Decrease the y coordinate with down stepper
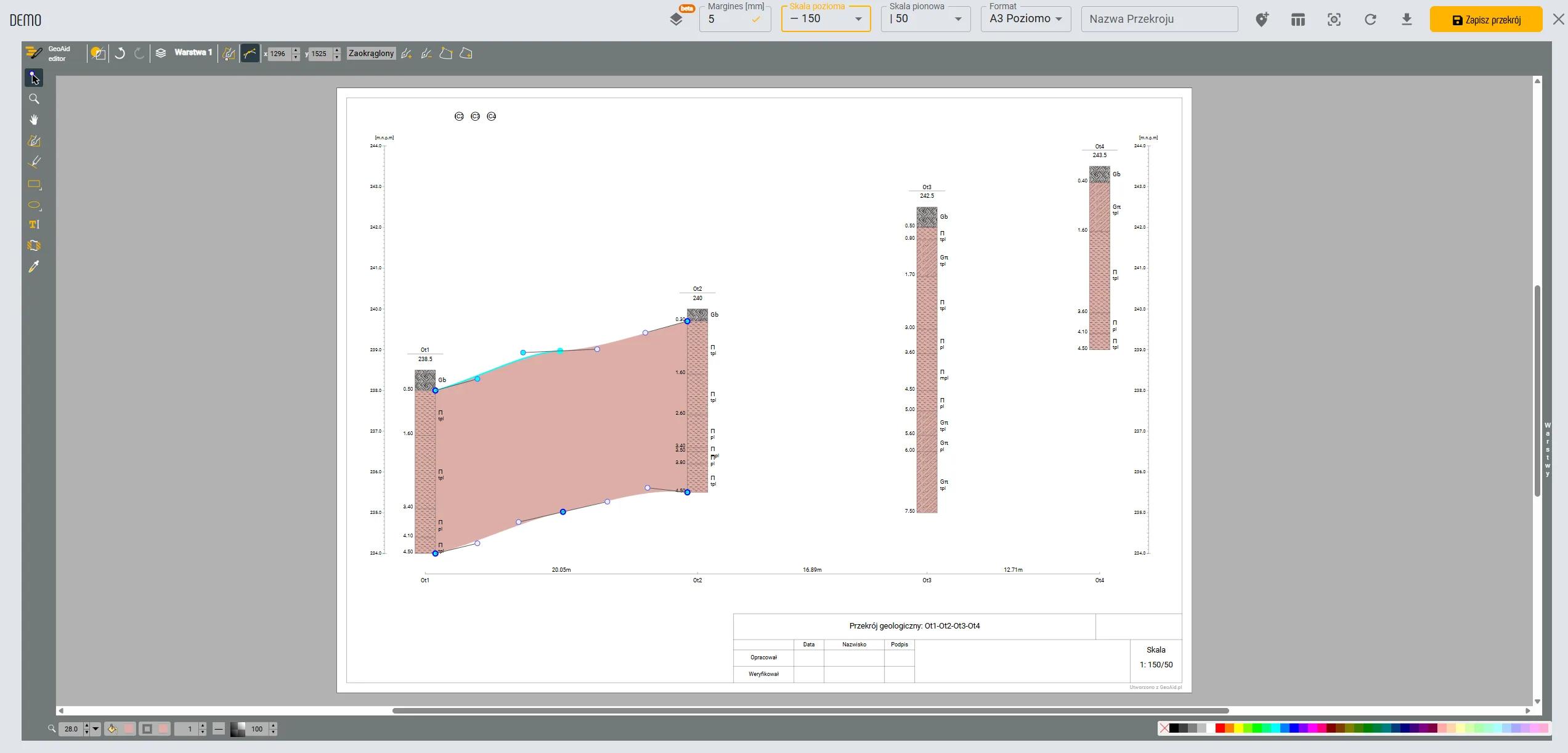This screenshot has height=753, width=1568. coord(337,57)
